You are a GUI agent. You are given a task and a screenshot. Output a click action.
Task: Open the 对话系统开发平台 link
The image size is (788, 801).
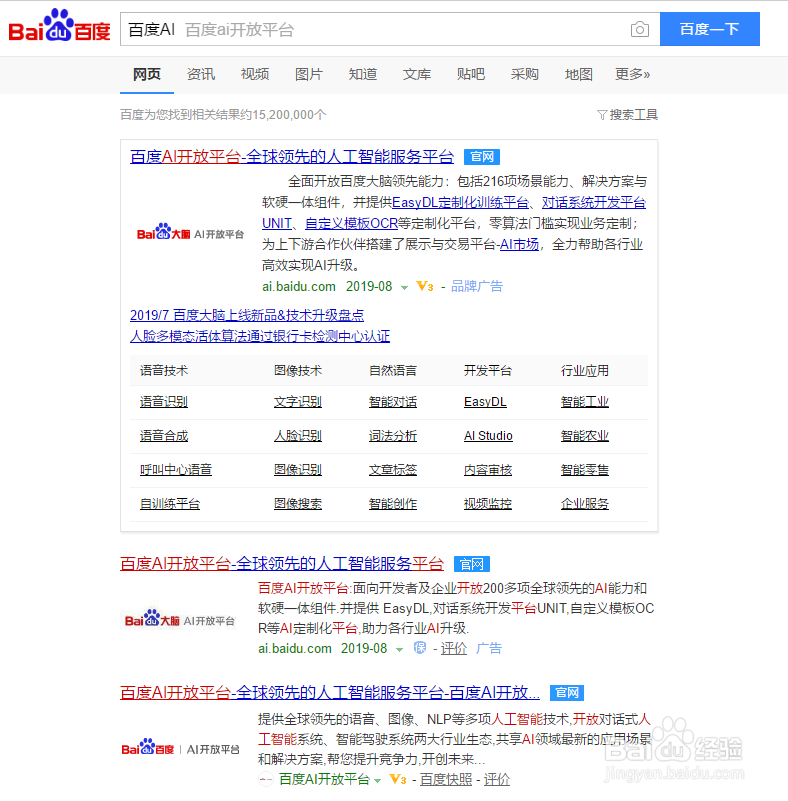point(593,203)
